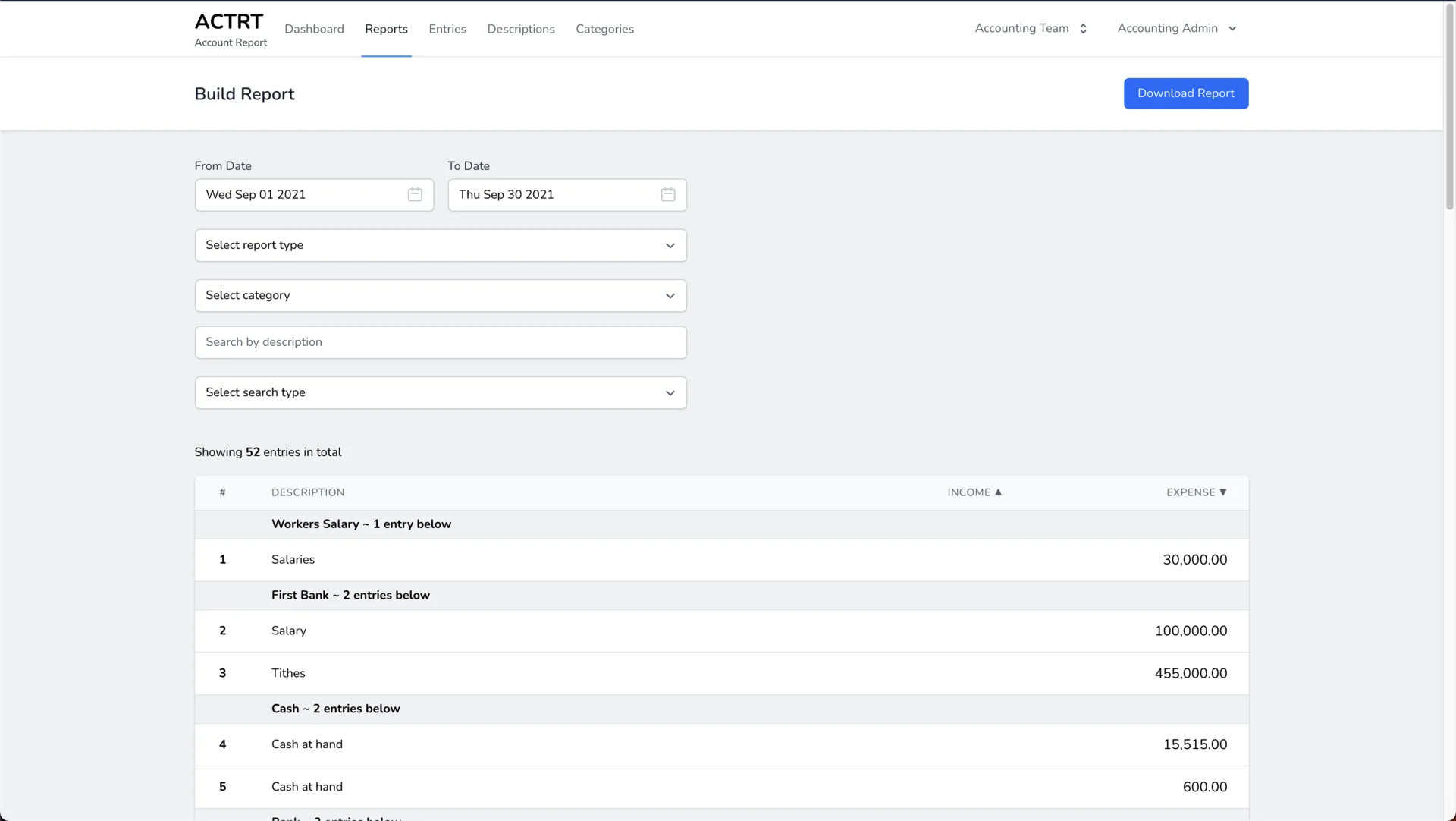The image size is (1456, 821).
Task: Click the Cash at hand row numbered 5
Action: pos(721,788)
